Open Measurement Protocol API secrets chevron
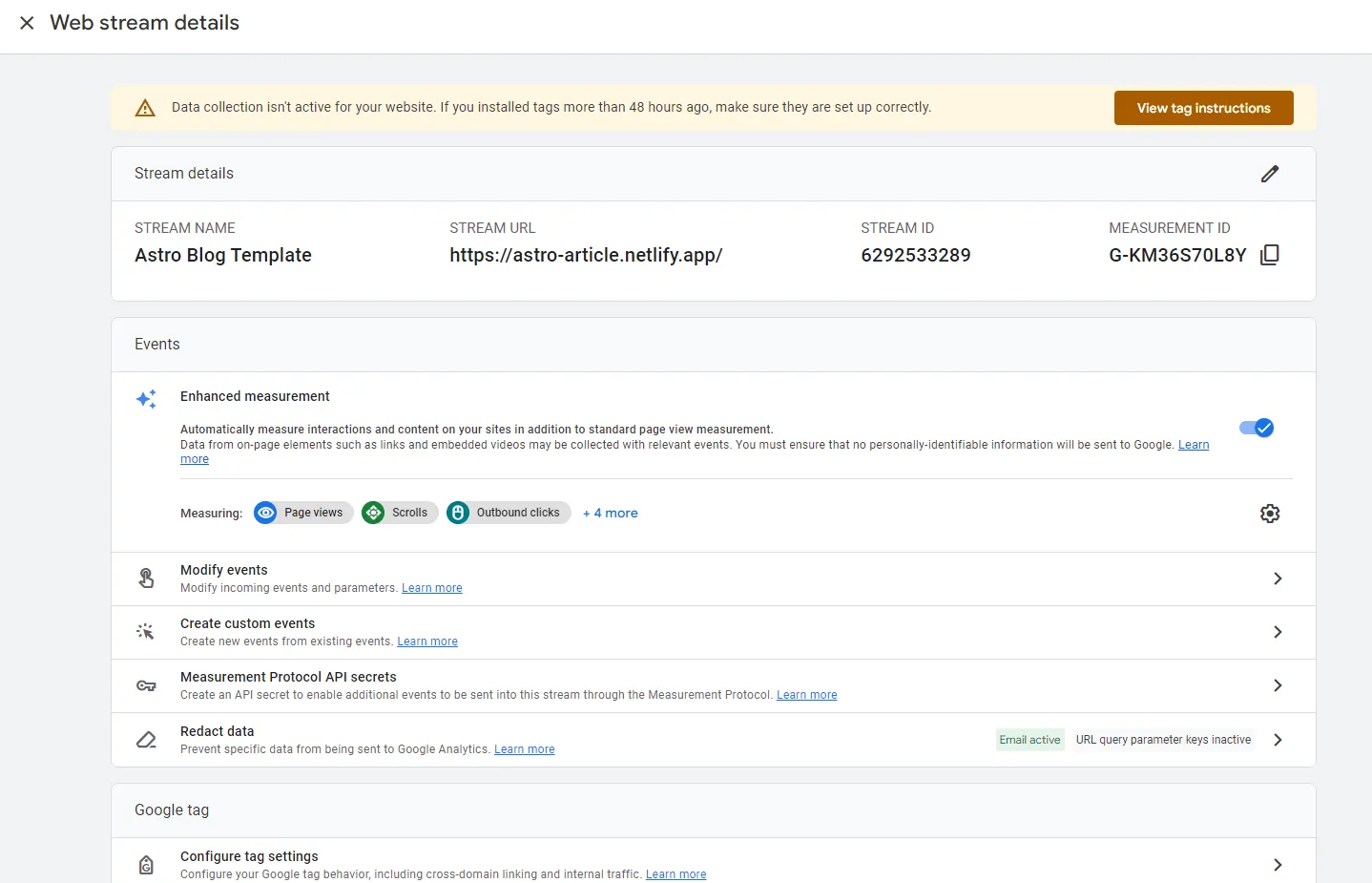The height and width of the screenshot is (883, 1372). [1278, 685]
